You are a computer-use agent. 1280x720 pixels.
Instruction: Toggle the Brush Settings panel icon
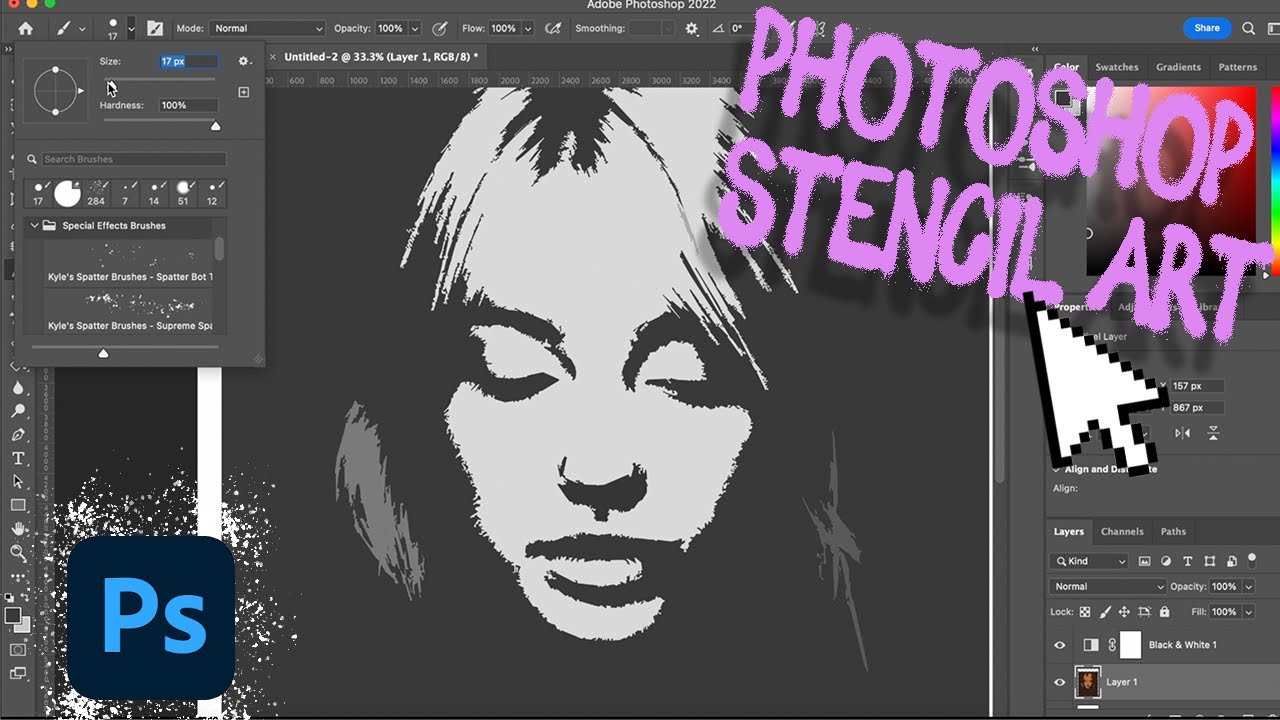coord(155,29)
